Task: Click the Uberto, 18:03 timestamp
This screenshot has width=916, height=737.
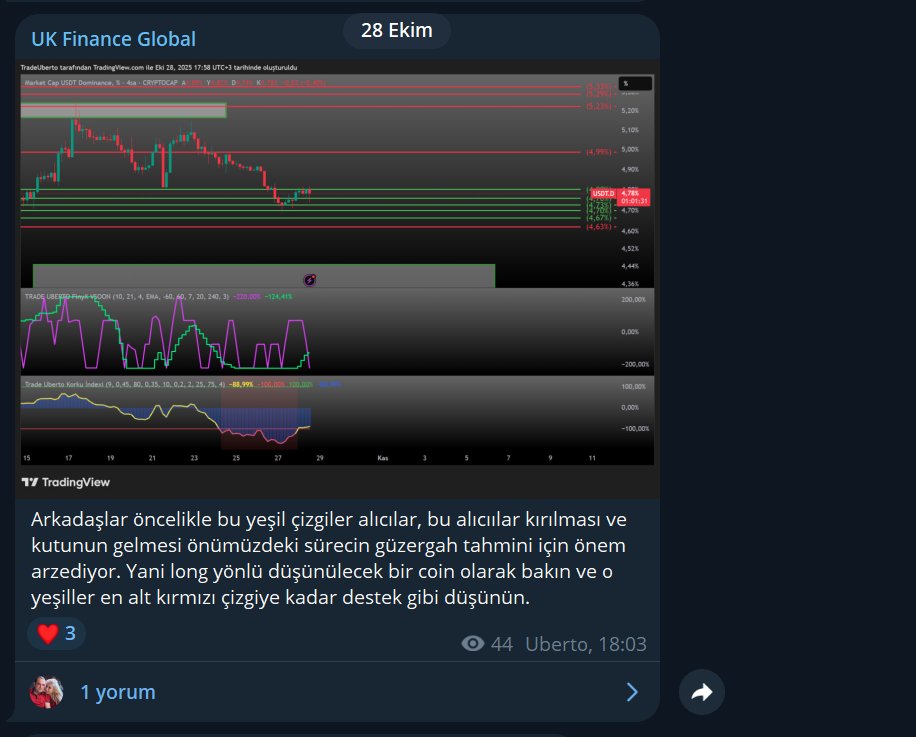Action: pyautogui.click(x=585, y=644)
